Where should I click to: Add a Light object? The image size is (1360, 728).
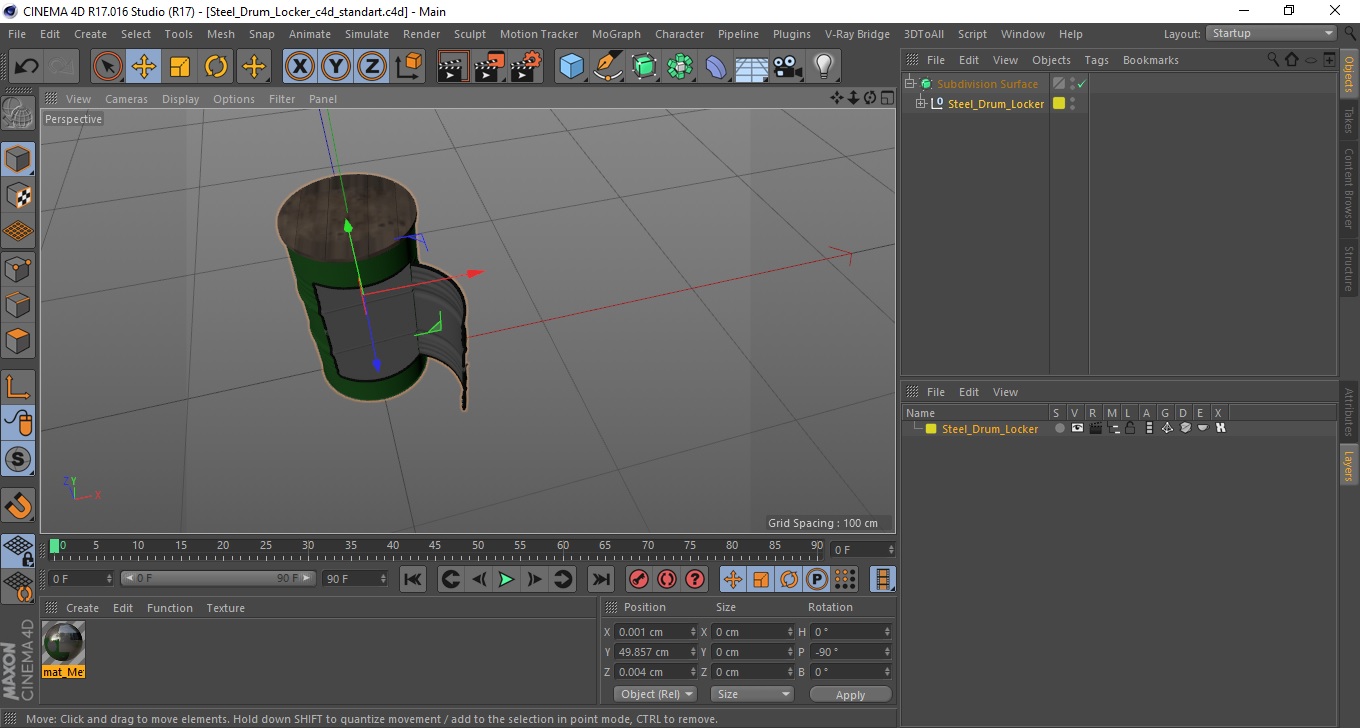(x=824, y=67)
